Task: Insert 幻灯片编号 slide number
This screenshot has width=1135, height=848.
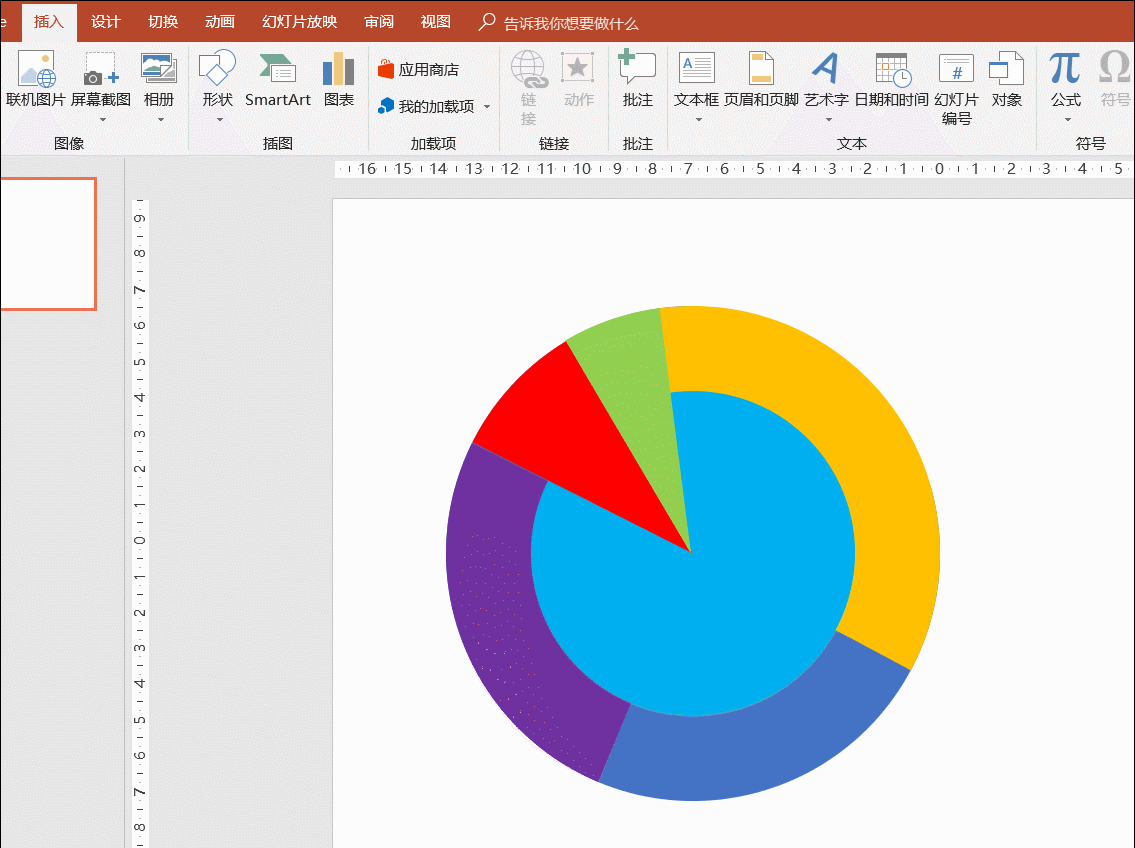Action: pyautogui.click(x=956, y=70)
